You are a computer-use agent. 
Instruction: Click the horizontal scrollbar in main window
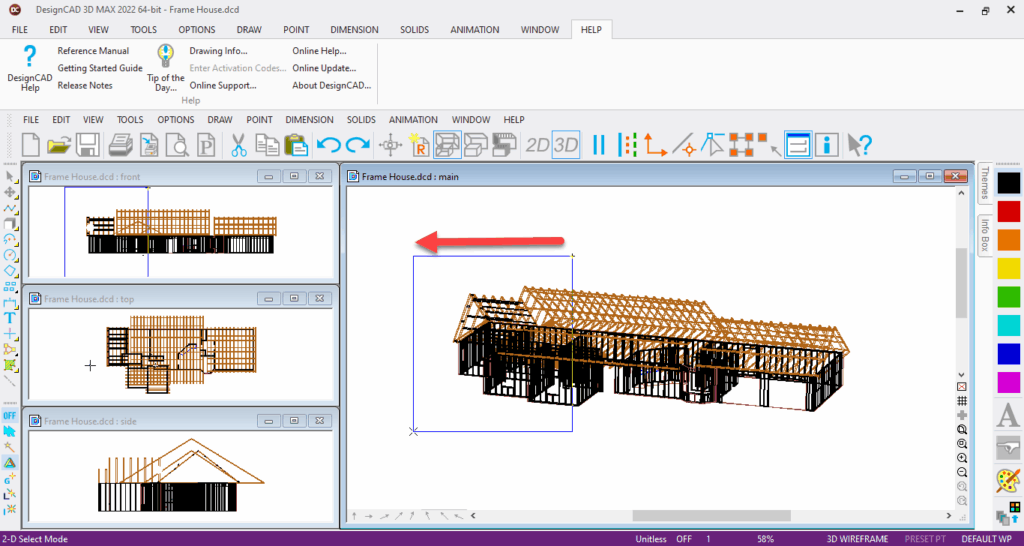(711, 516)
